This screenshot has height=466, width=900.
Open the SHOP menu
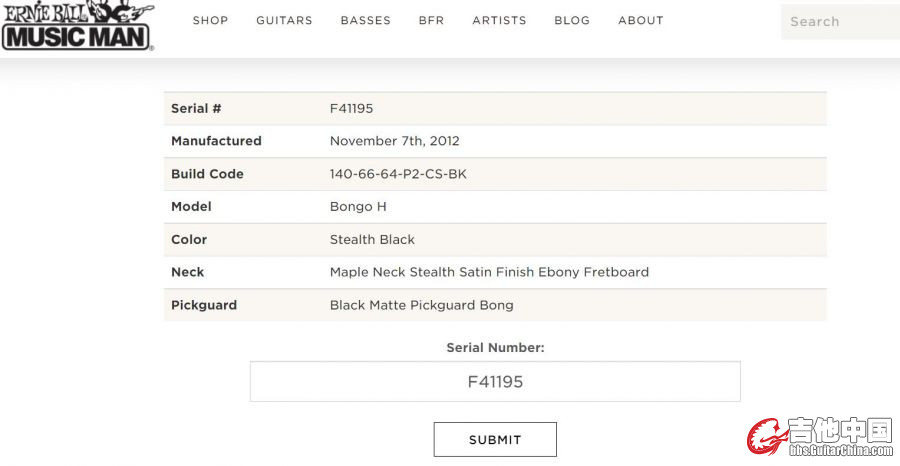(210, 20)
